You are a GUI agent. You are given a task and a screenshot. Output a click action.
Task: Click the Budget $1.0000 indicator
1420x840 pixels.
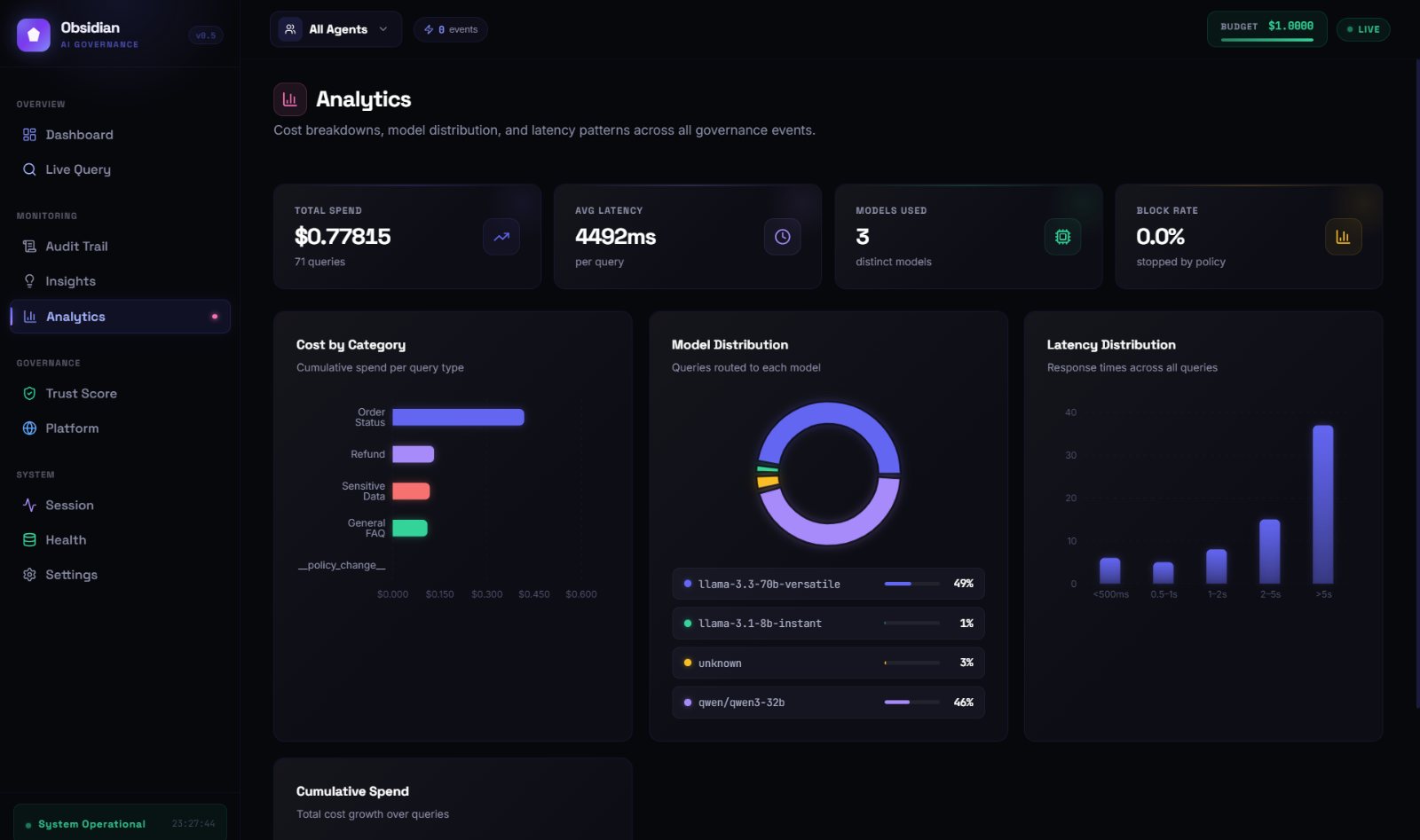[1266, 29]
